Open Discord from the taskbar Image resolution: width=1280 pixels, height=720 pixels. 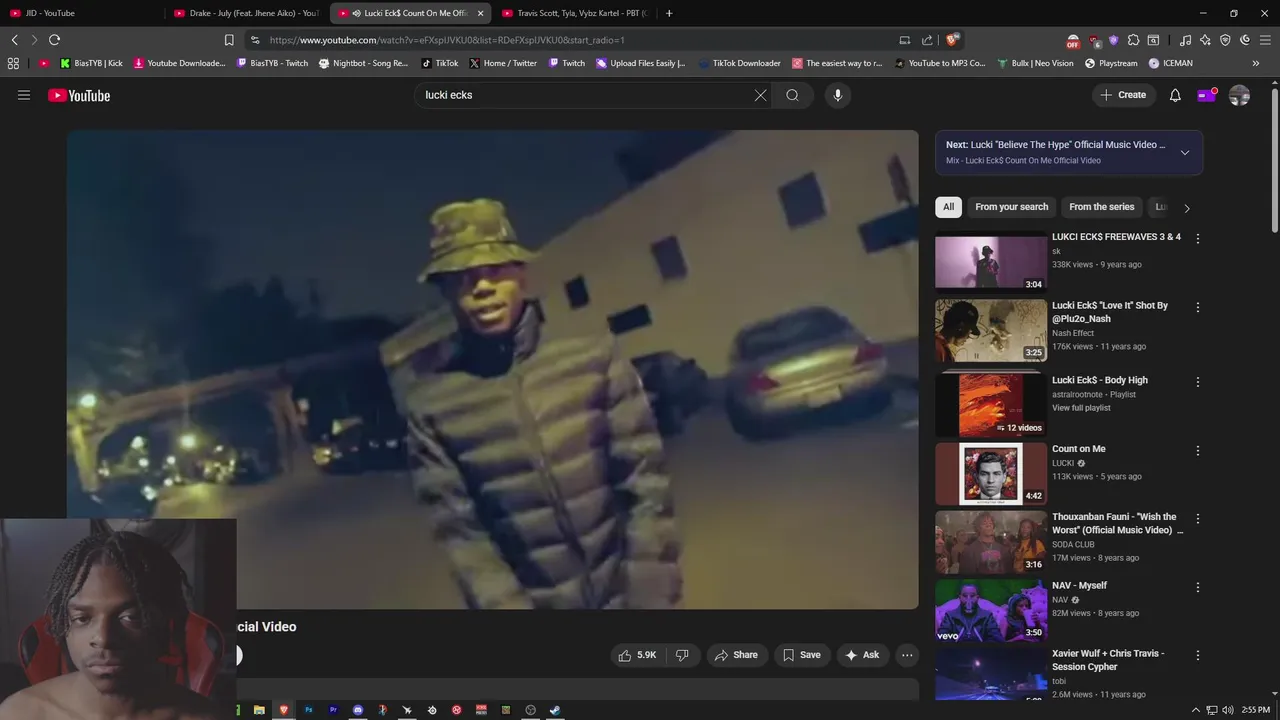pos(358,710)
